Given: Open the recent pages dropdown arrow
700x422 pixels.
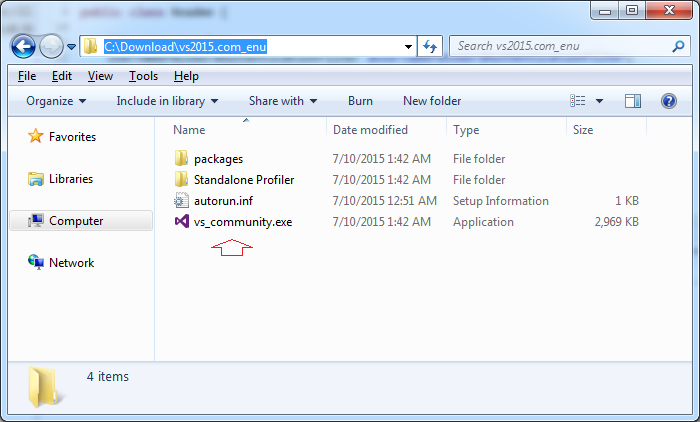Looking at the screenshot, I should pyautogui.click(x=71, y=46).
